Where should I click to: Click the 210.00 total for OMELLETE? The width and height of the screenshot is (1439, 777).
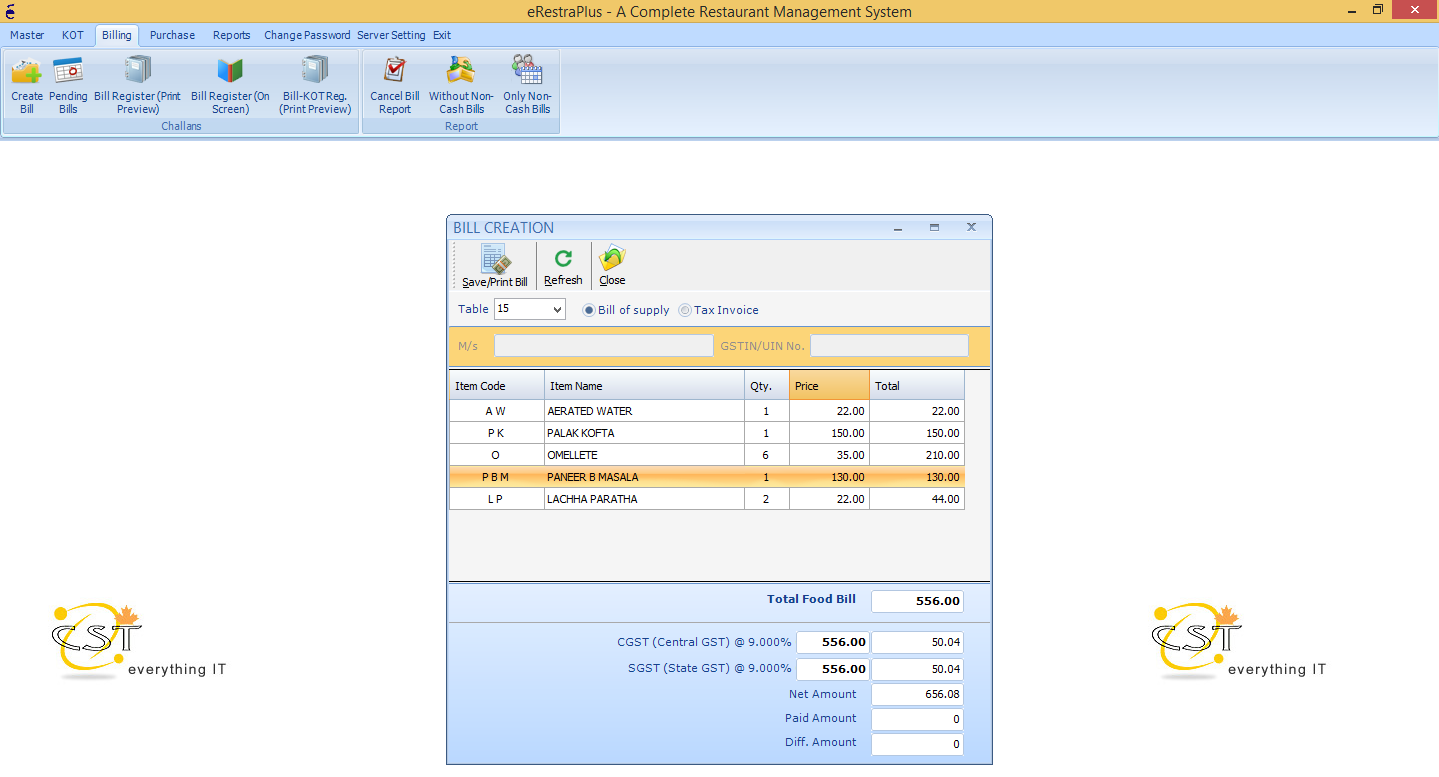[917, 455]
